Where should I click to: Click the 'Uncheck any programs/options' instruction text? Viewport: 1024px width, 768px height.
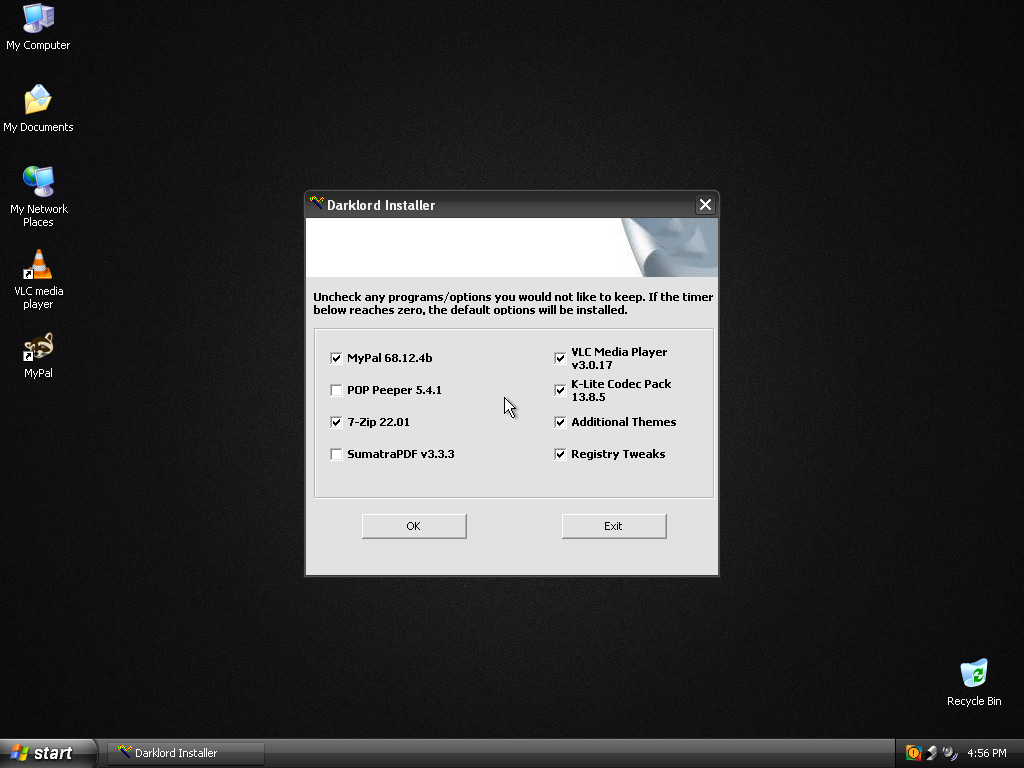tap(513, 303)
